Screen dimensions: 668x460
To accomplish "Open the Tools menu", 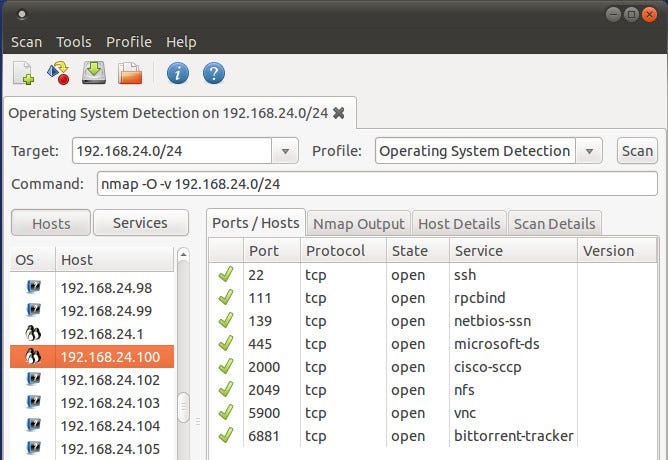I will click(74, 42).
